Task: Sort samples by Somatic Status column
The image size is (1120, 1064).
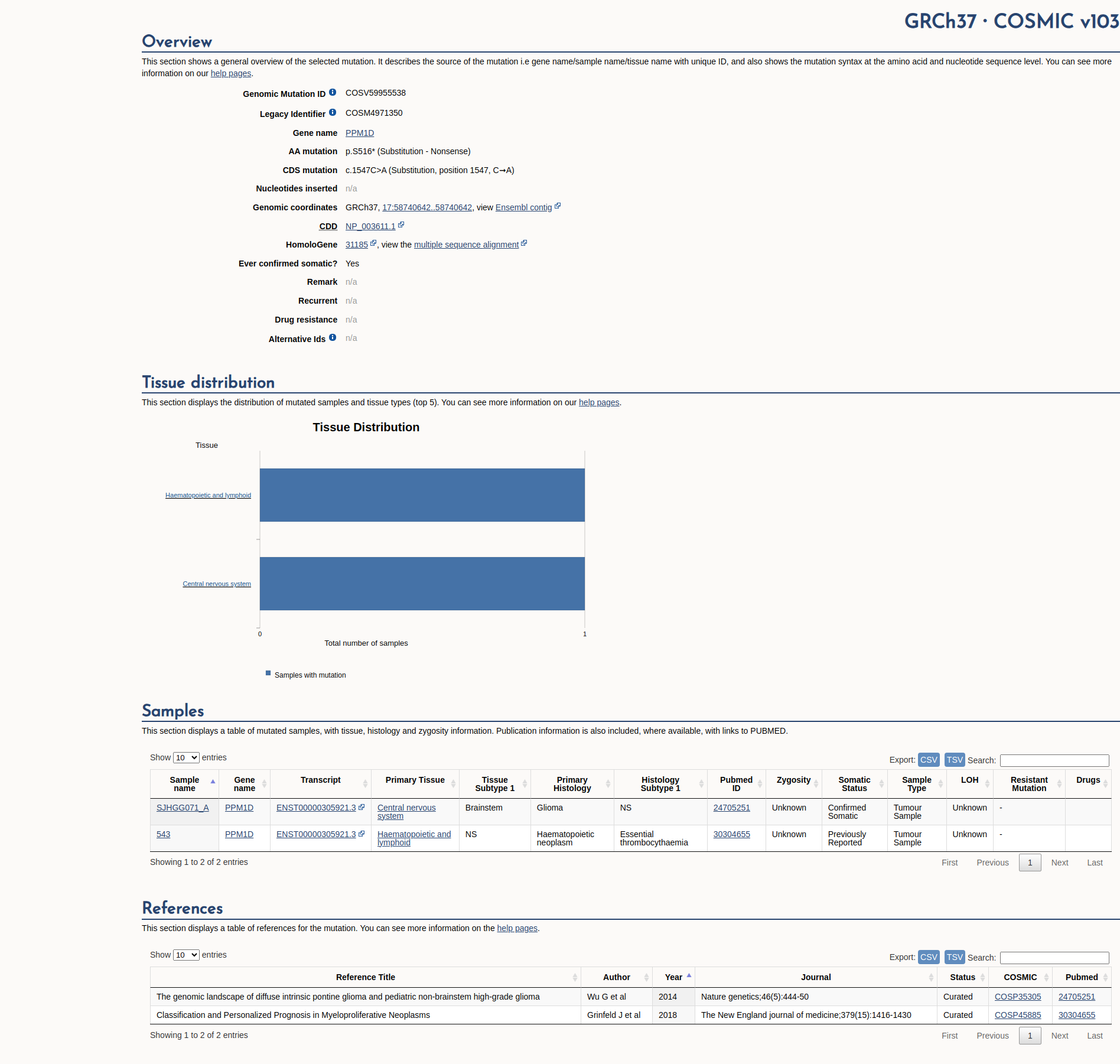Action: (x=854, y=784)
